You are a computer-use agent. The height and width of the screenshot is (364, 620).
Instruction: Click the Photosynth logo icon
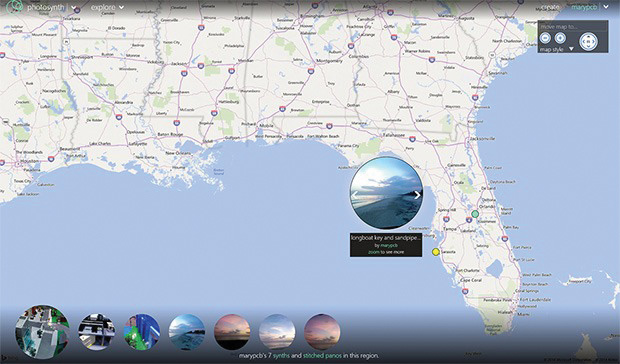point(15,6)
